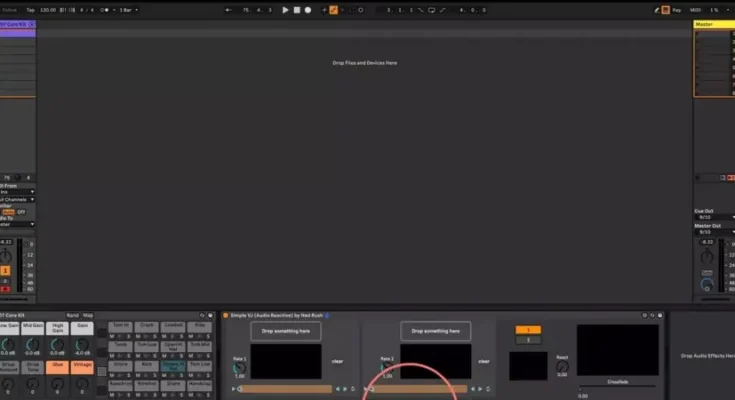Click the Rand button in the drum rack
The height and width of the screenshot is (400, 735).
pyautogui.click(x=73, y=315)
